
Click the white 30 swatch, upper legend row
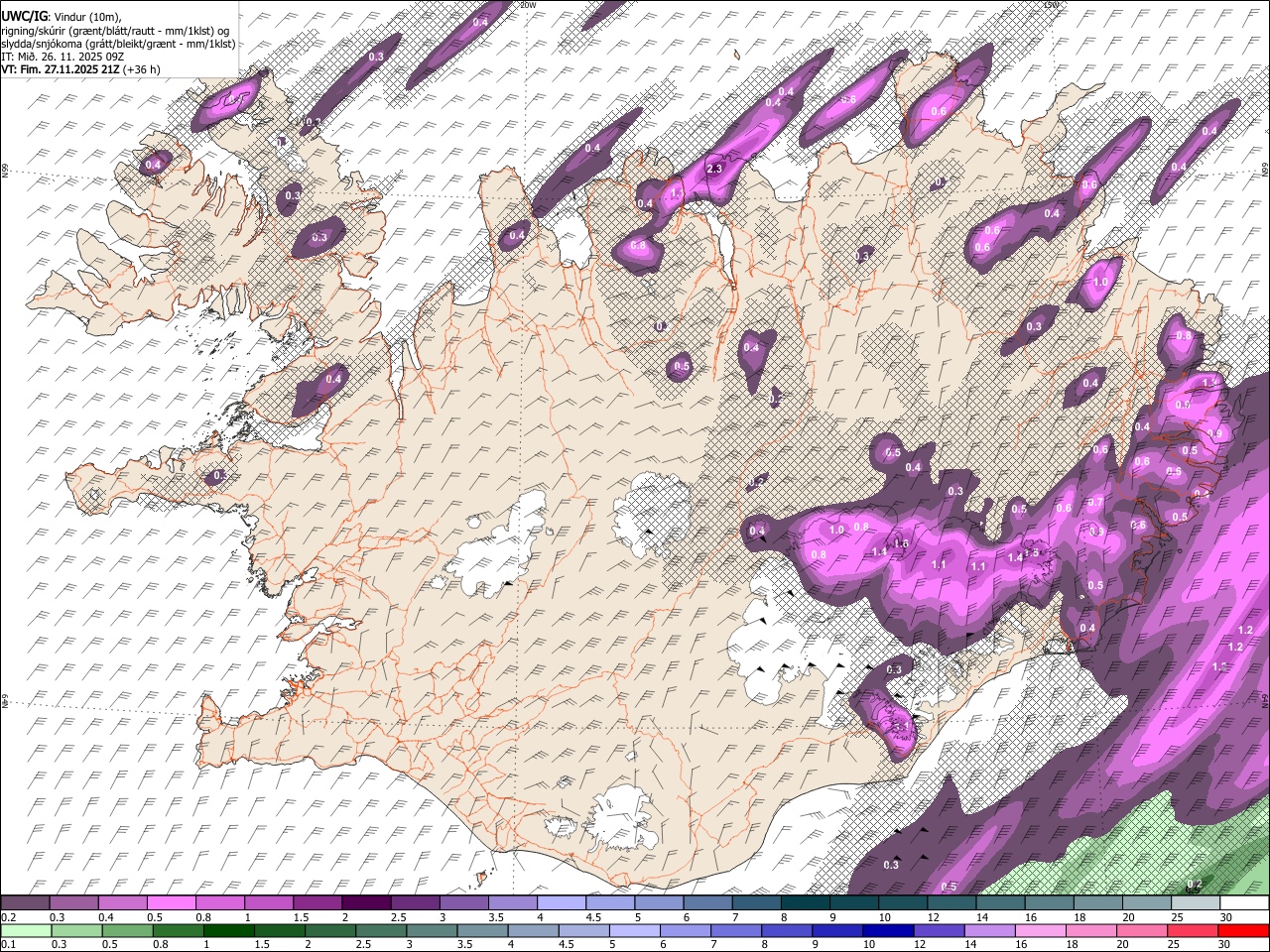(1244, 903)
